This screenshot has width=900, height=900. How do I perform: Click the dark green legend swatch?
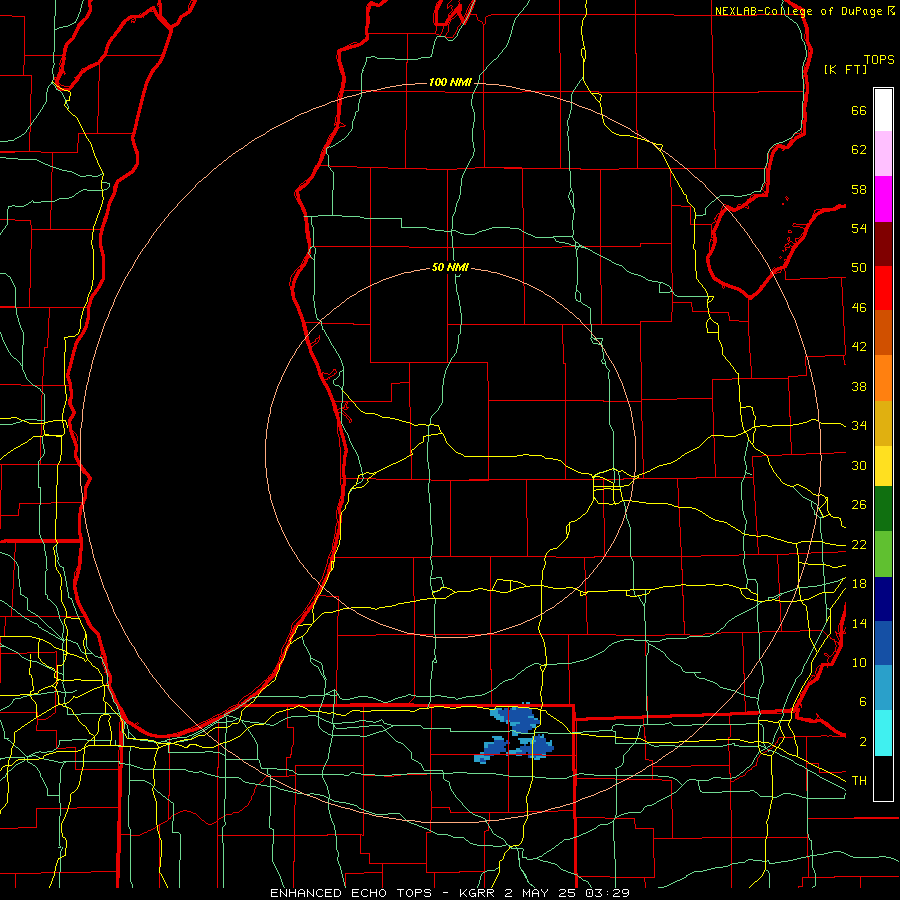click(x=883, y=509)
